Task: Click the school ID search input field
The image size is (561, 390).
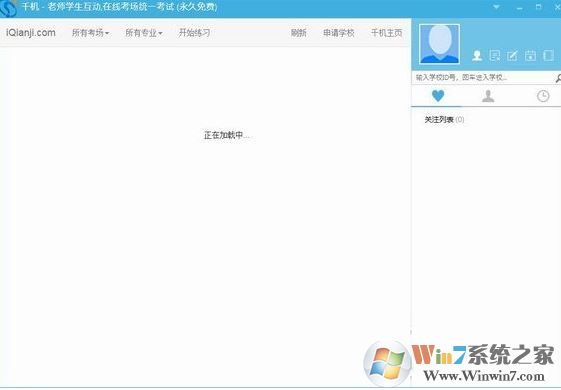Action: click(x=483, y=77)
